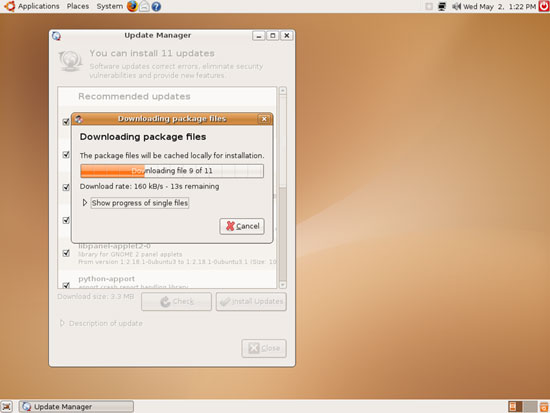Click the Ubuntu logo beside Applications
The height and width of the screenshot is (413, 550).
click(x=9, y=6)
